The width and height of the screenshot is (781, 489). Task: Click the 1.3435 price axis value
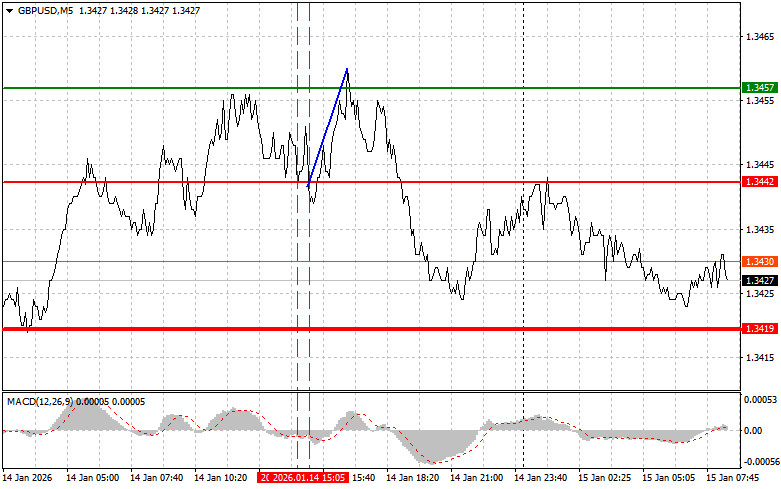pos(760,230)
